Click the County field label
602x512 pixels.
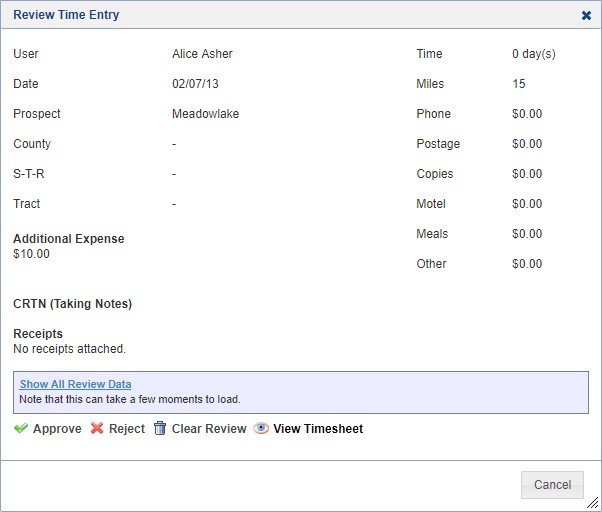click(32, 144)
